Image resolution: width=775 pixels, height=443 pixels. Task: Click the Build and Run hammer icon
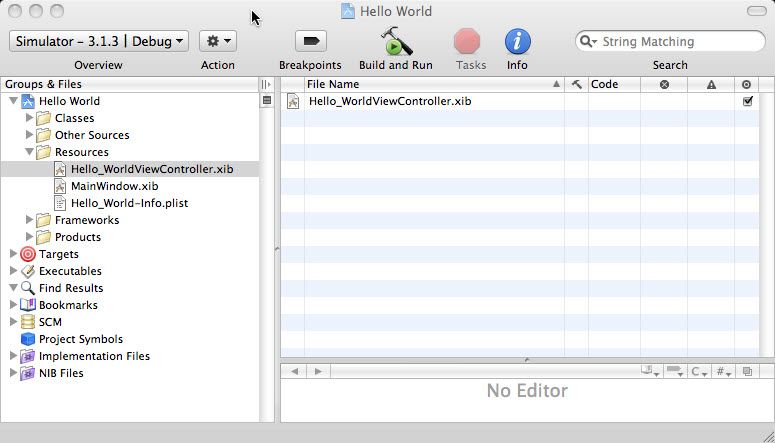tap(396, 41)
